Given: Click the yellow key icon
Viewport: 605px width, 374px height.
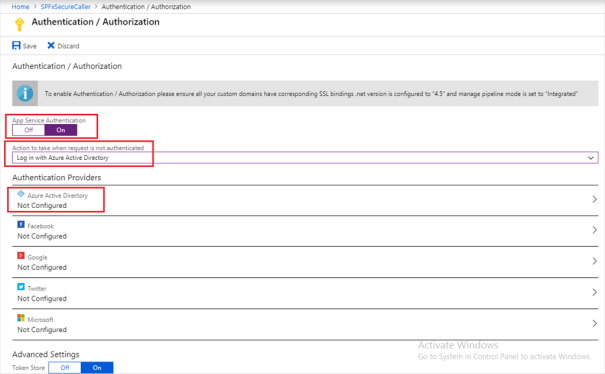Looking at the screenshot, I should pyautogui.click(x=19, y=24).
